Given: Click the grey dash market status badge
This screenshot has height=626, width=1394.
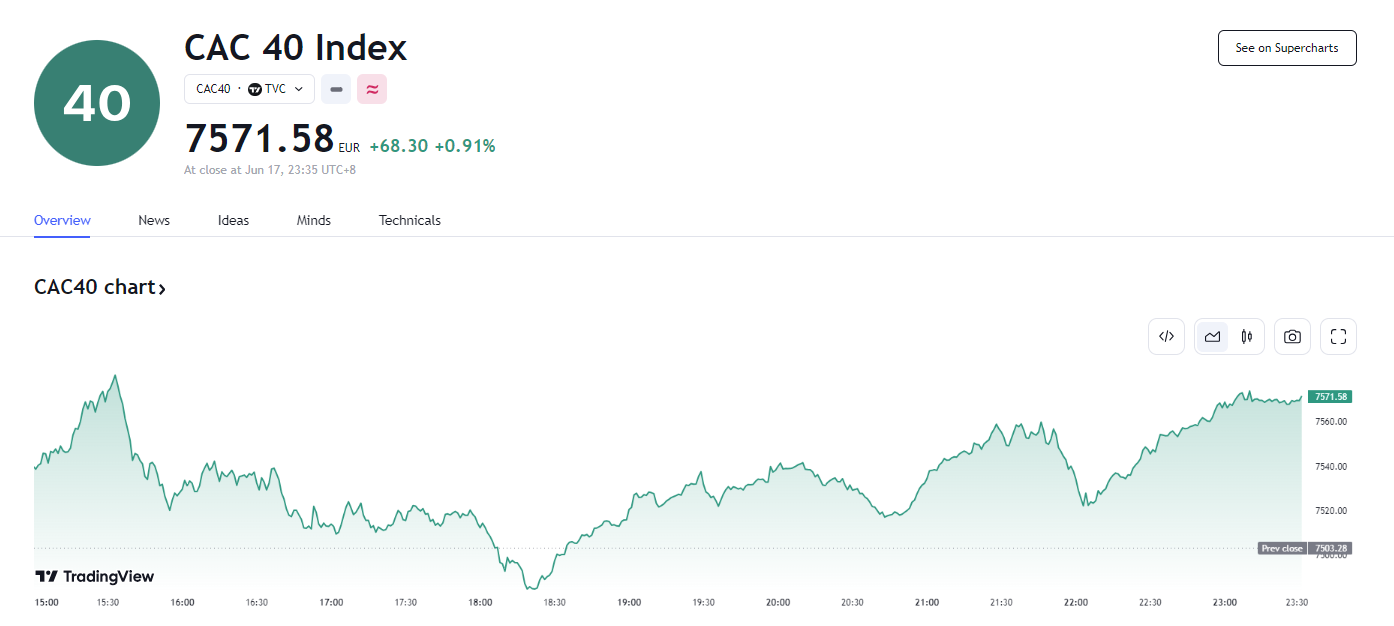Looking at the screenshot, I should pos(336,89).
